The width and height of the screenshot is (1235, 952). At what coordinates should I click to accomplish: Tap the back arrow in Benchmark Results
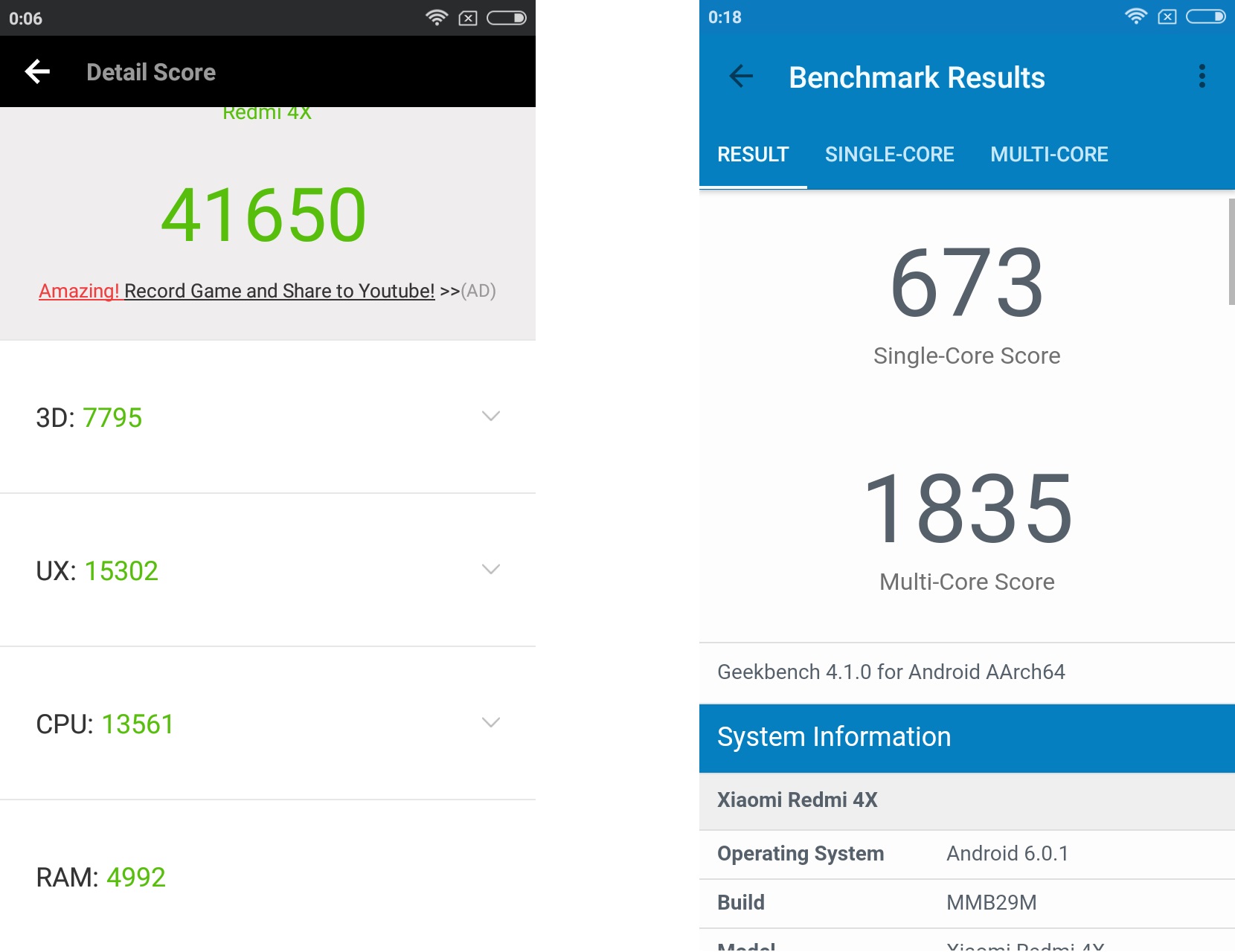(741, 76)
